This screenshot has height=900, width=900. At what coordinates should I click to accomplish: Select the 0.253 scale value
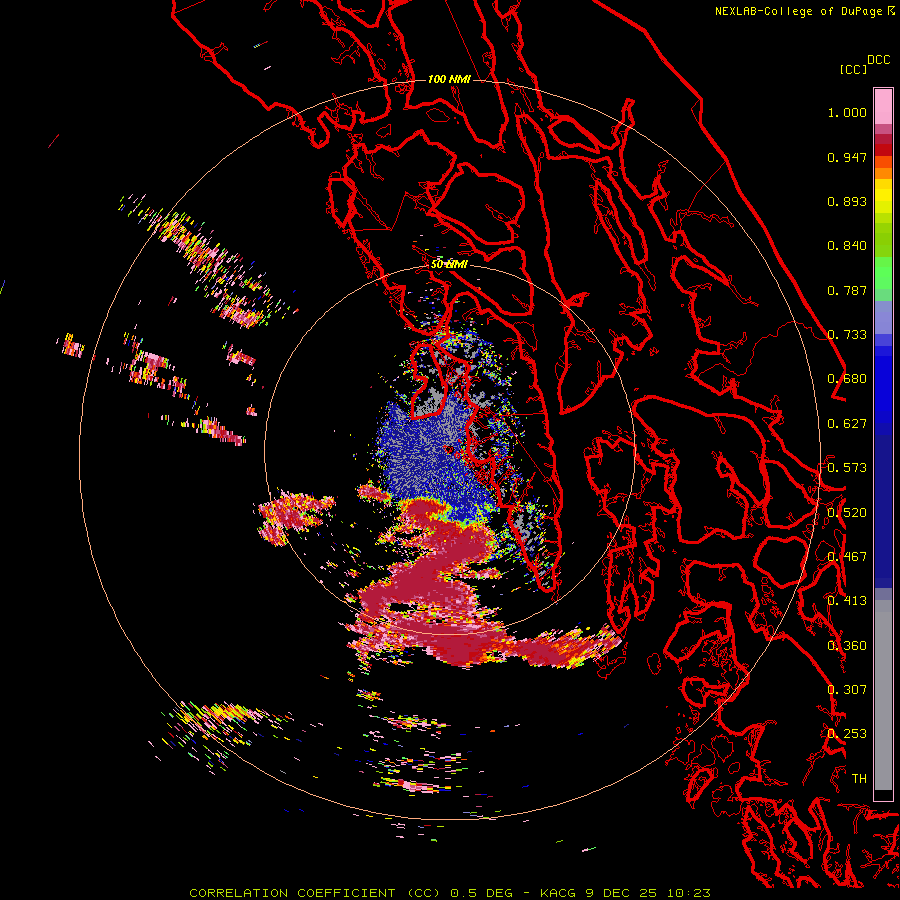tap(847, 734)
